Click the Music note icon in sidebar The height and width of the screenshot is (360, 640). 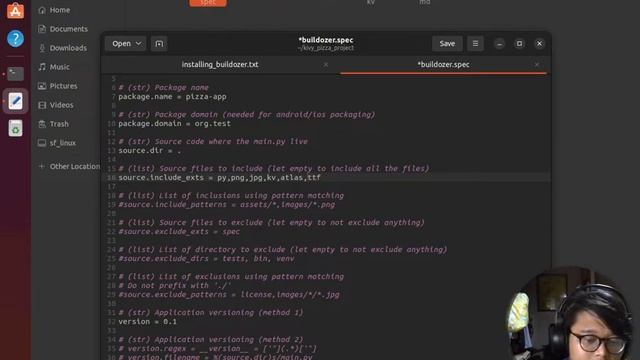pos(42,67)
